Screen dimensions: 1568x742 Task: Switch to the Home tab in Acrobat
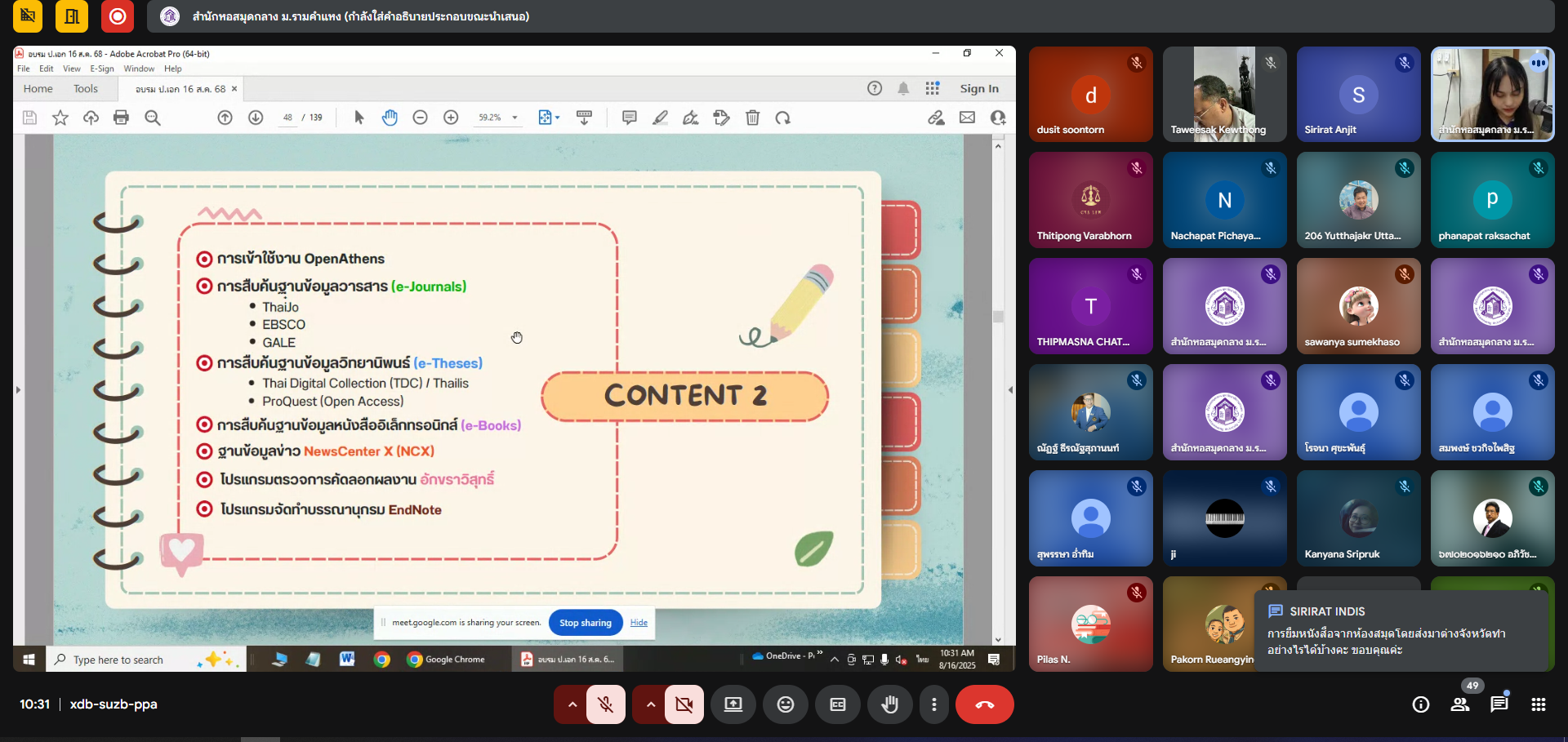[x=38, y=88]
